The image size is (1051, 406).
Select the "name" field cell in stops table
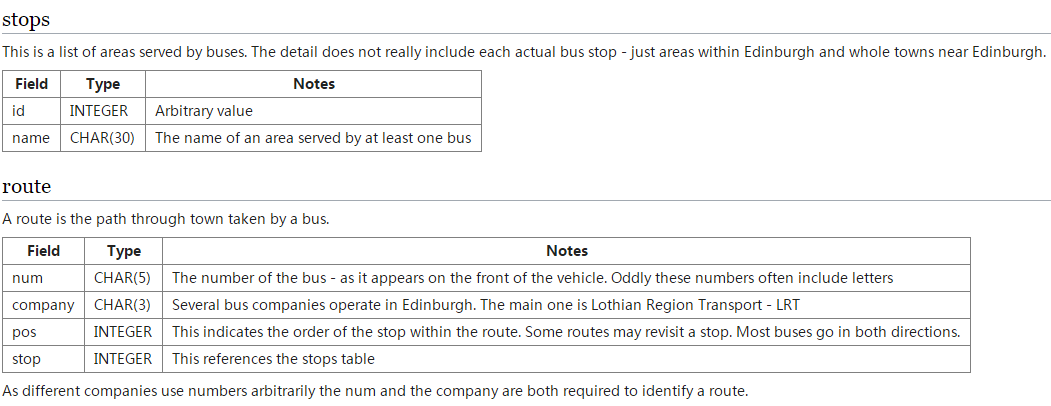[x=31, y=138]
